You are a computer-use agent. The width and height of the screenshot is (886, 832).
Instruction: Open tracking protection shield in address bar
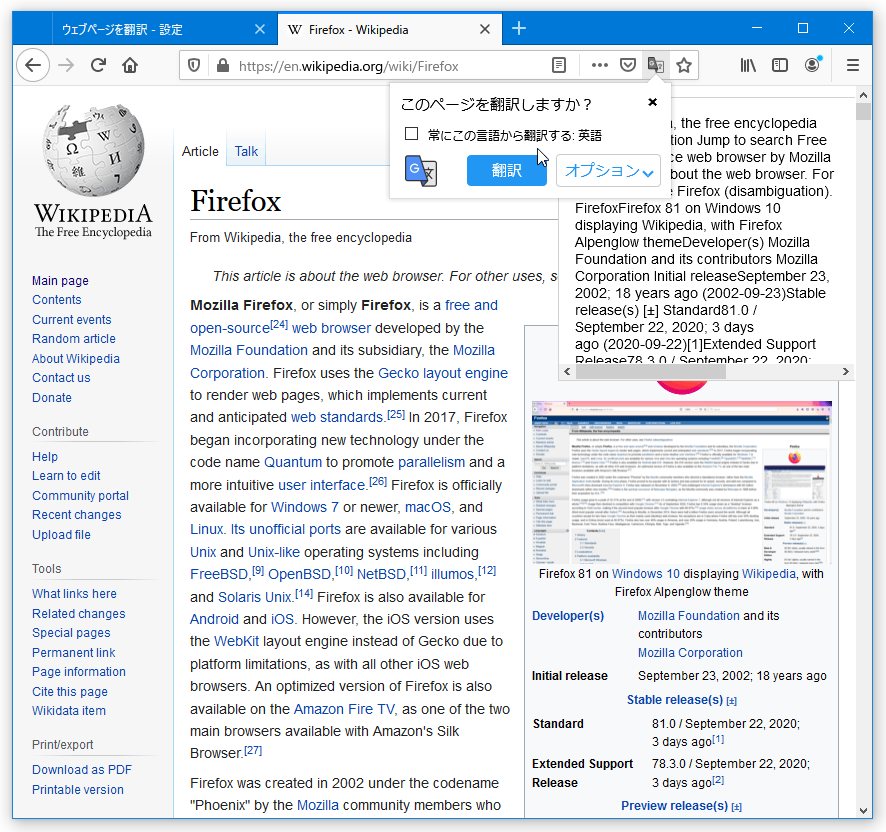[x=194, y=66]
